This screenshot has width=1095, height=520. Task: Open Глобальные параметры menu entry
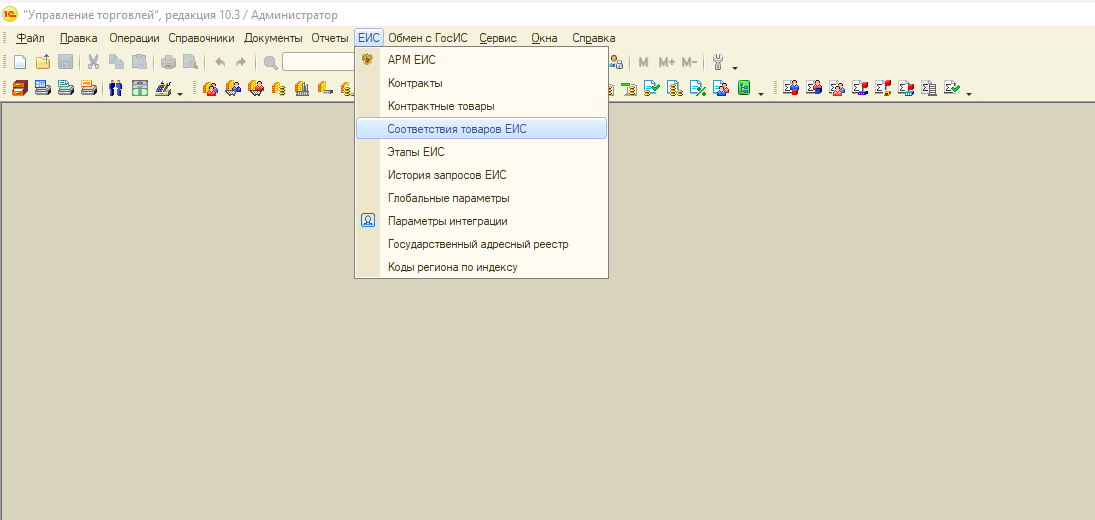coord(481,198)
